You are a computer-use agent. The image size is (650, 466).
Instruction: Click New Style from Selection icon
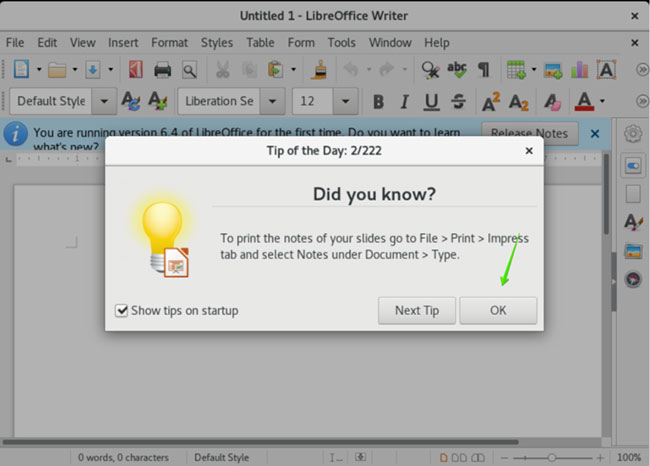158,101
